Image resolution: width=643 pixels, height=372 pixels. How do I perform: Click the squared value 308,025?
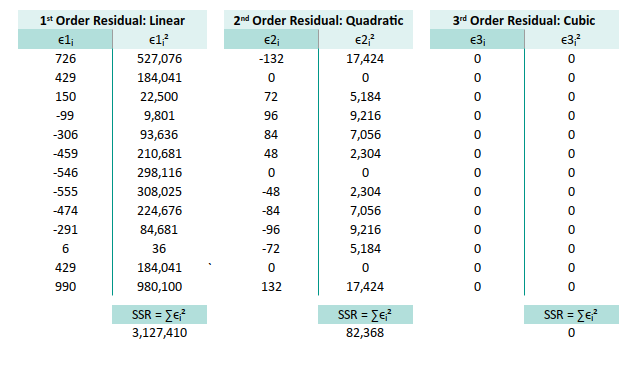[160, 192]
